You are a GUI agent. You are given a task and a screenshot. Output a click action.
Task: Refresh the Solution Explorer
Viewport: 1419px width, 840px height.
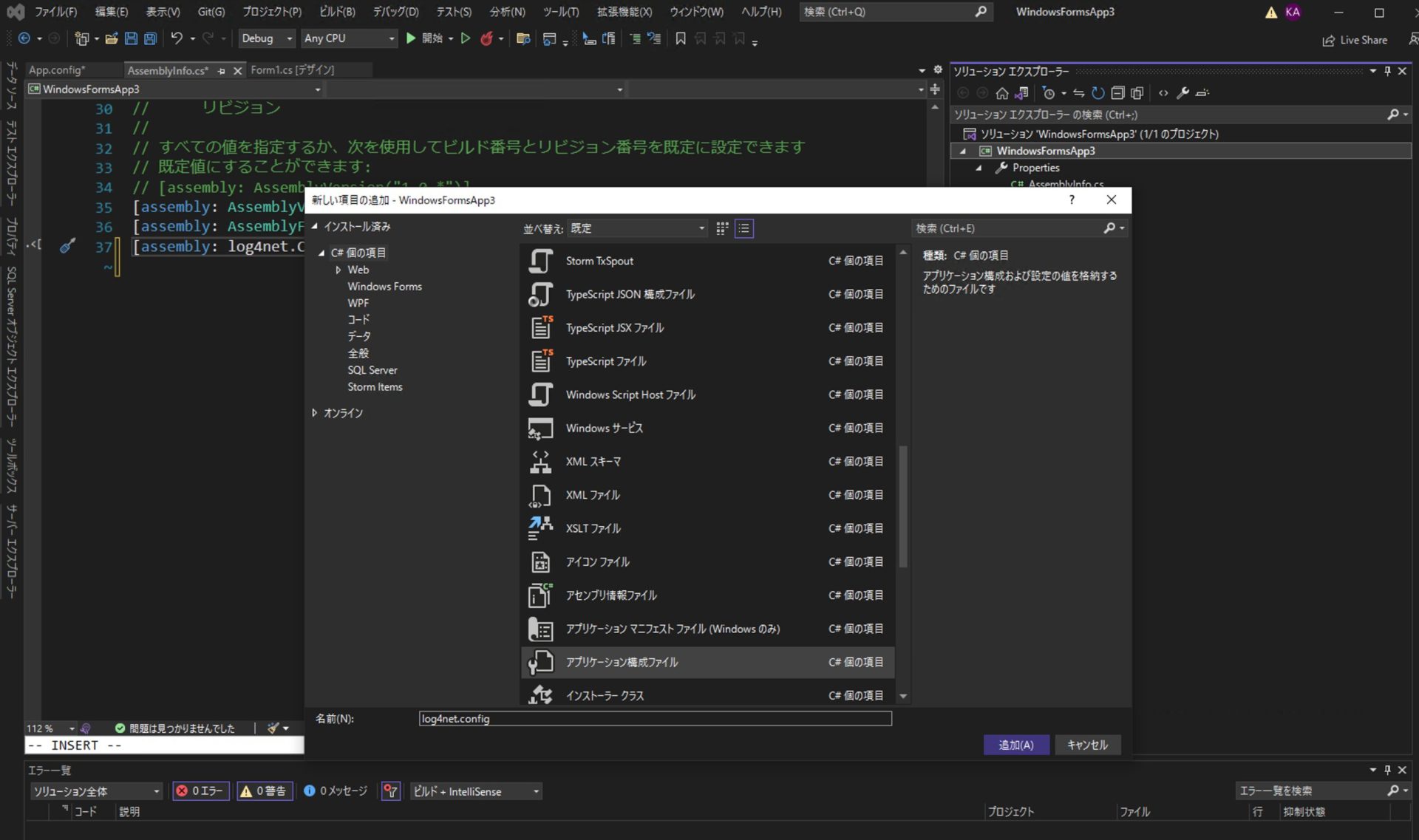1098,93
